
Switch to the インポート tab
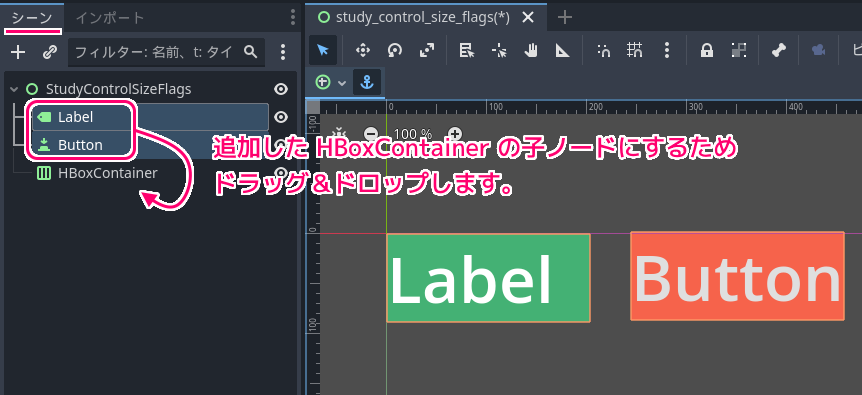coord(109,18)
